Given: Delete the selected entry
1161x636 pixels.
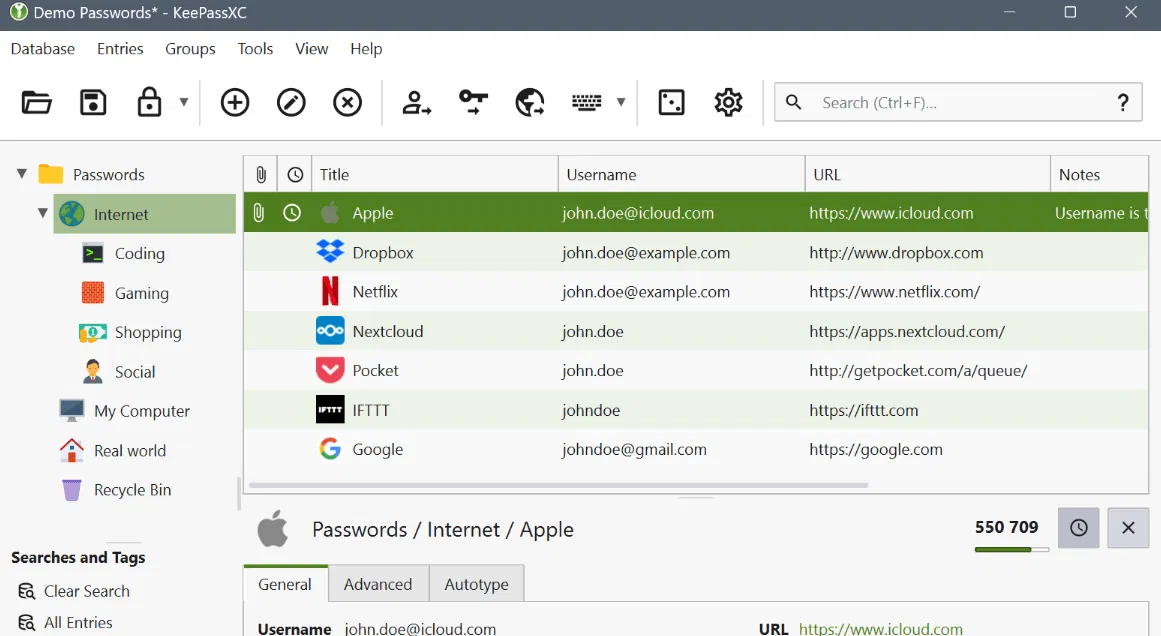Looking at the screenshot, I should pos(347,102).
